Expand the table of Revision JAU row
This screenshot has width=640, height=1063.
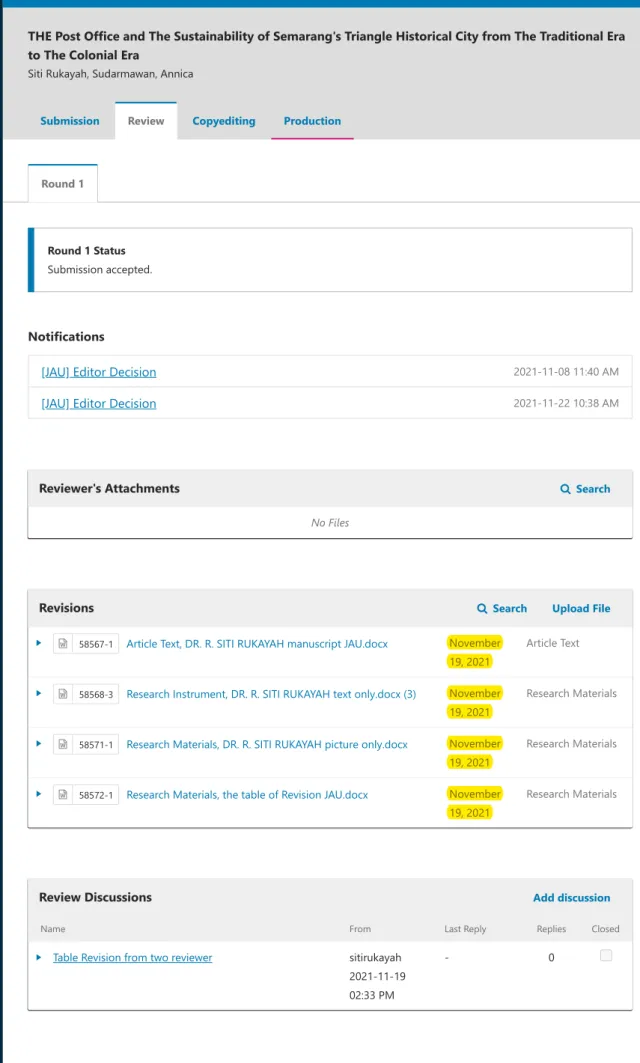(39, 793)
